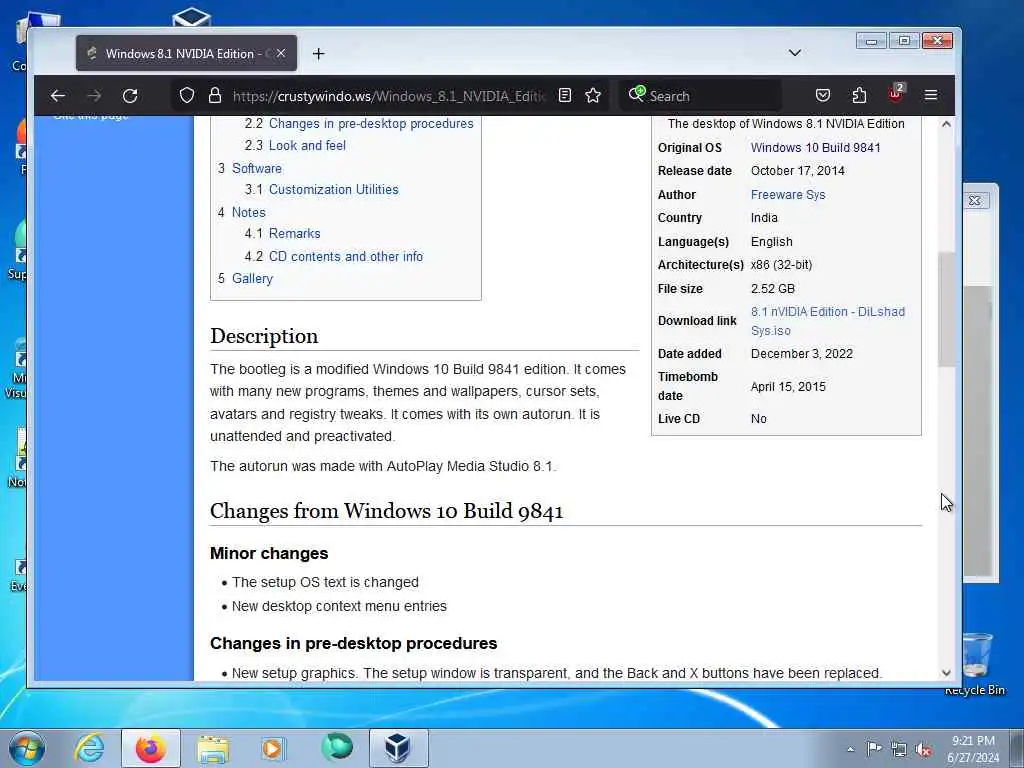Open the green round taskbar app icon

(x=337, y=747)
